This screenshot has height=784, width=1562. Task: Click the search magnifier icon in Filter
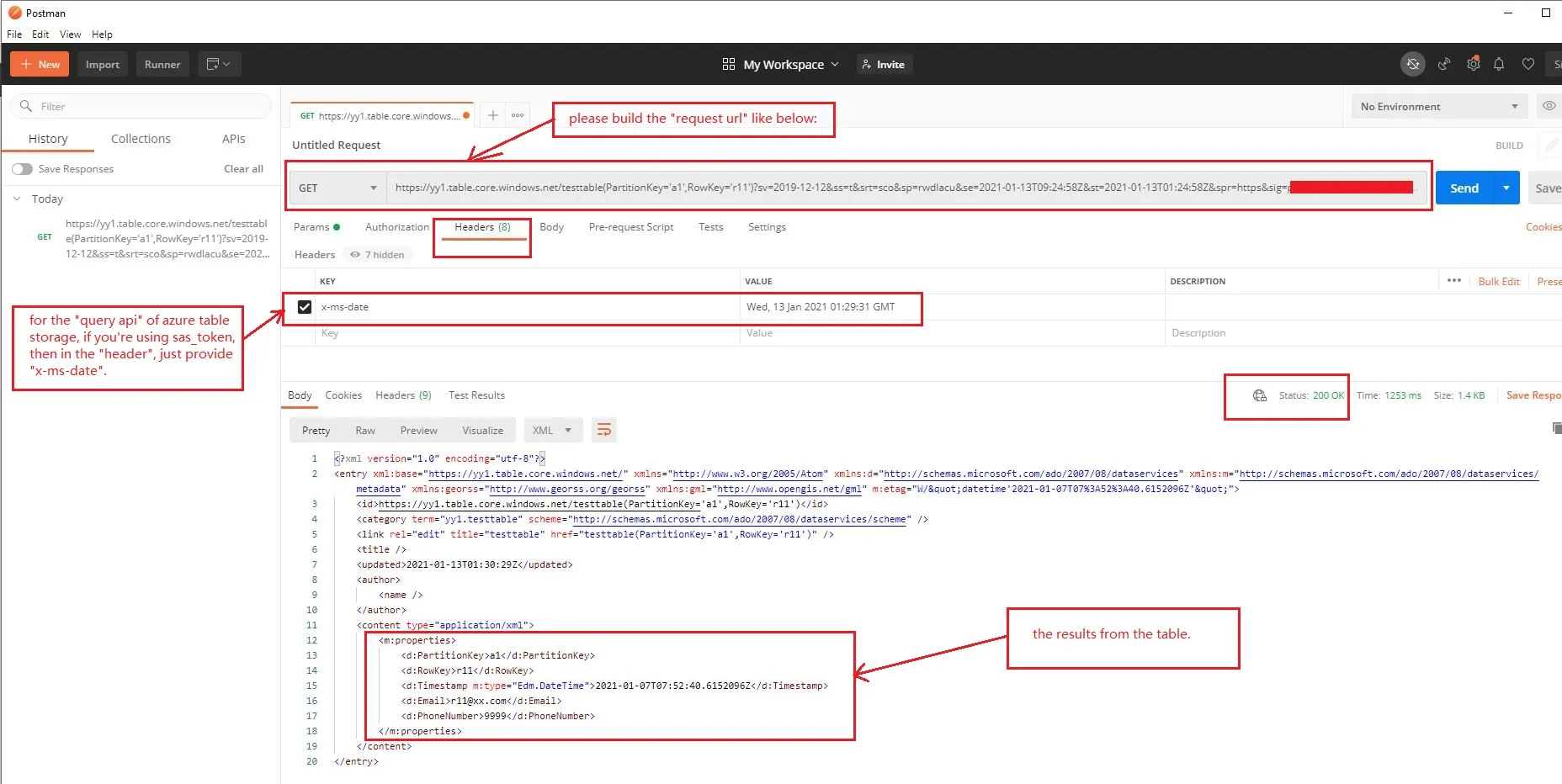tap(26, 106)
